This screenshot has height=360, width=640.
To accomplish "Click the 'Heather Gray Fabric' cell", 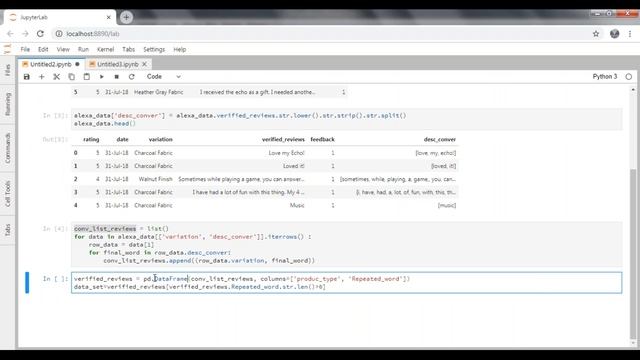I will (158, 92).
